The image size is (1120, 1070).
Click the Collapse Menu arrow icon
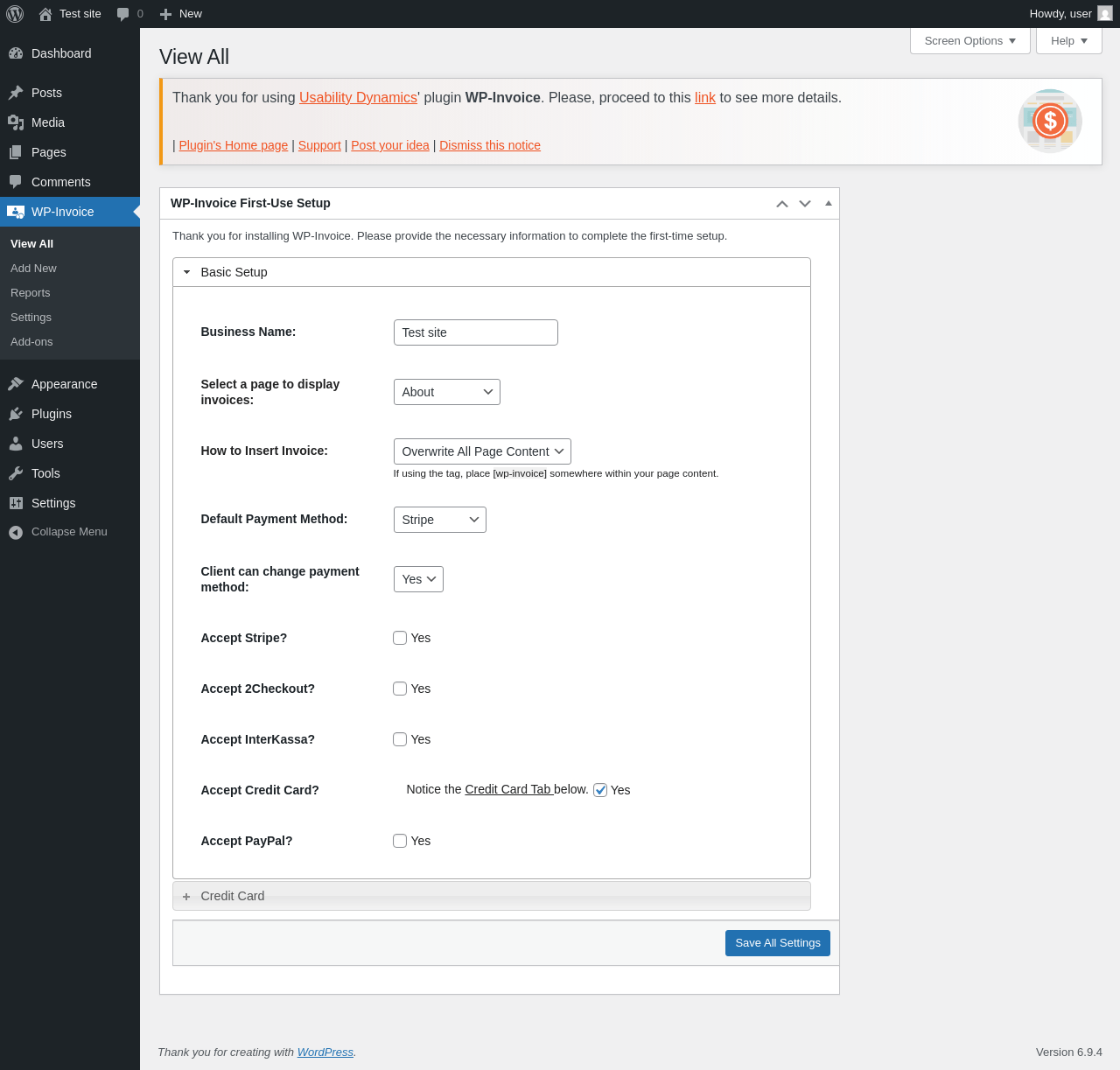(16, 532)
